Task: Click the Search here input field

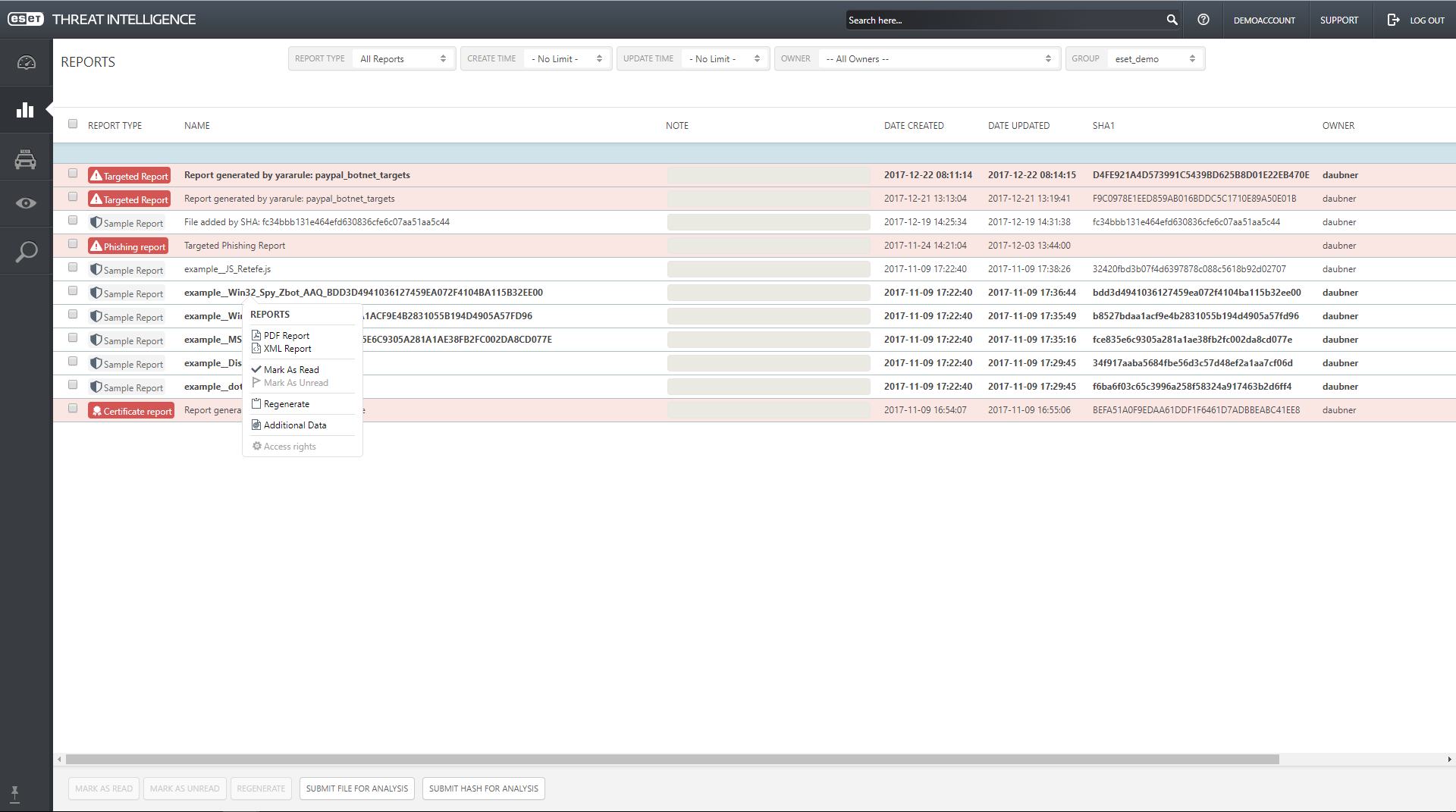Action: (1003, 20)
